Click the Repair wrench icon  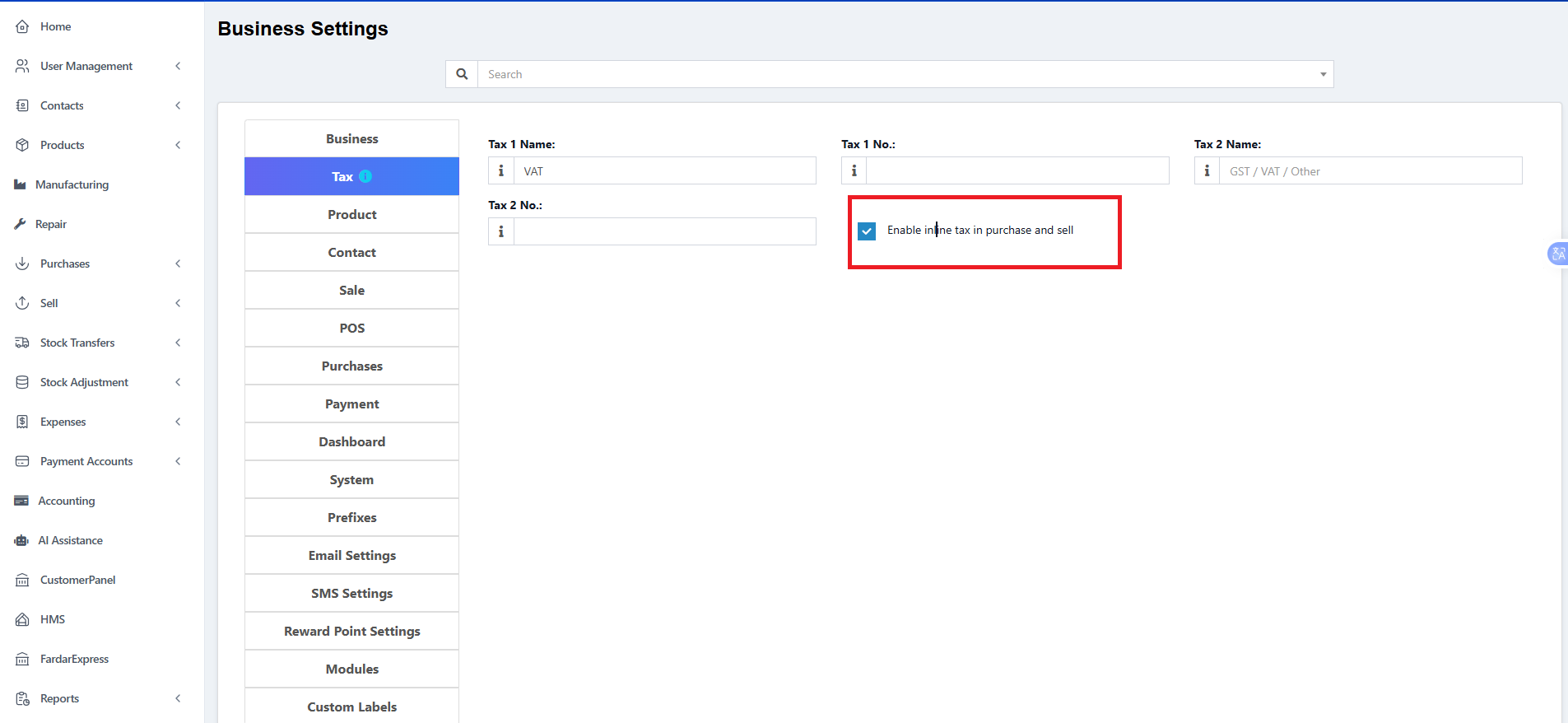coord(20,224)
